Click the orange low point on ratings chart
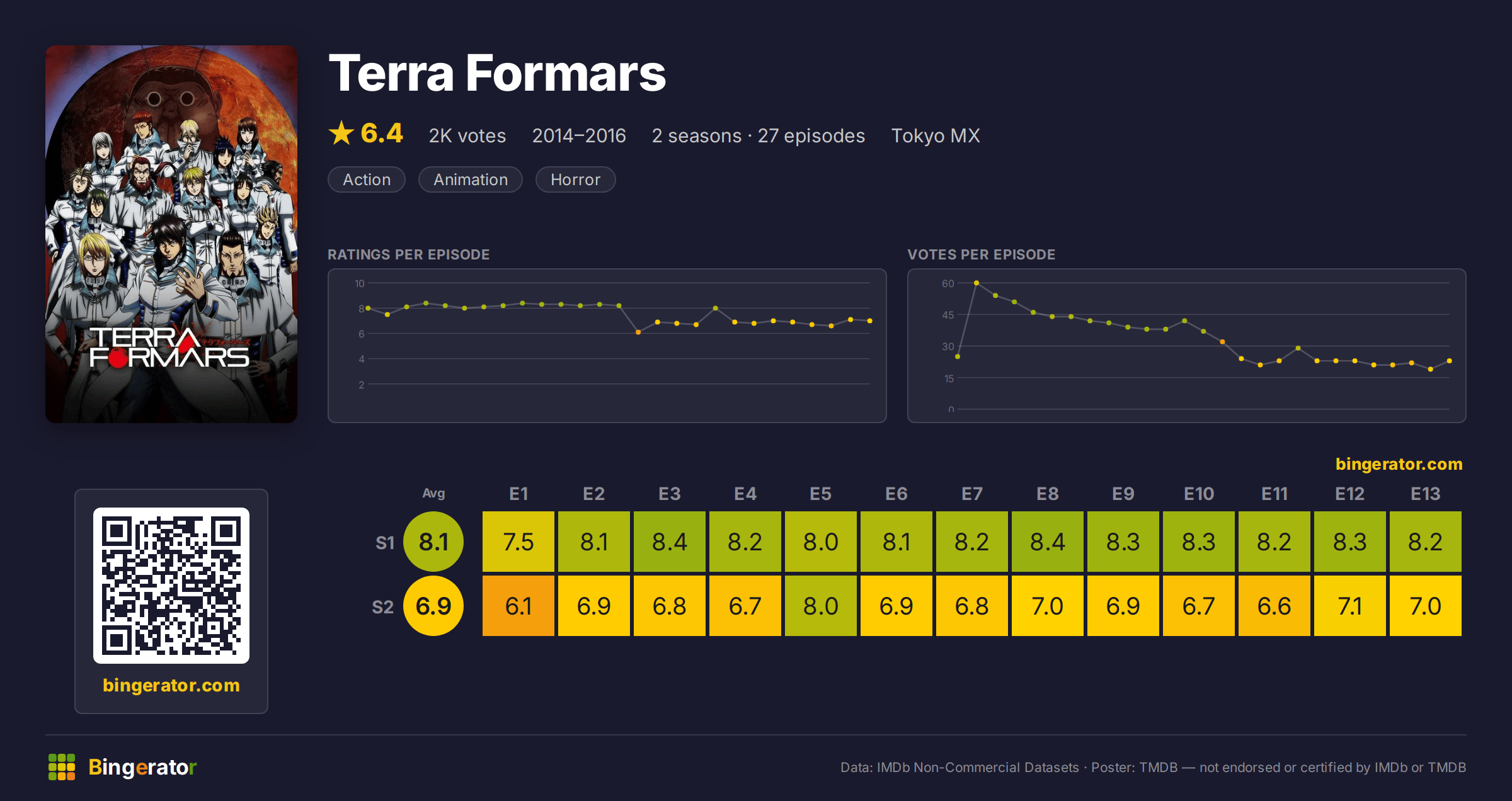 pos(638,332)
